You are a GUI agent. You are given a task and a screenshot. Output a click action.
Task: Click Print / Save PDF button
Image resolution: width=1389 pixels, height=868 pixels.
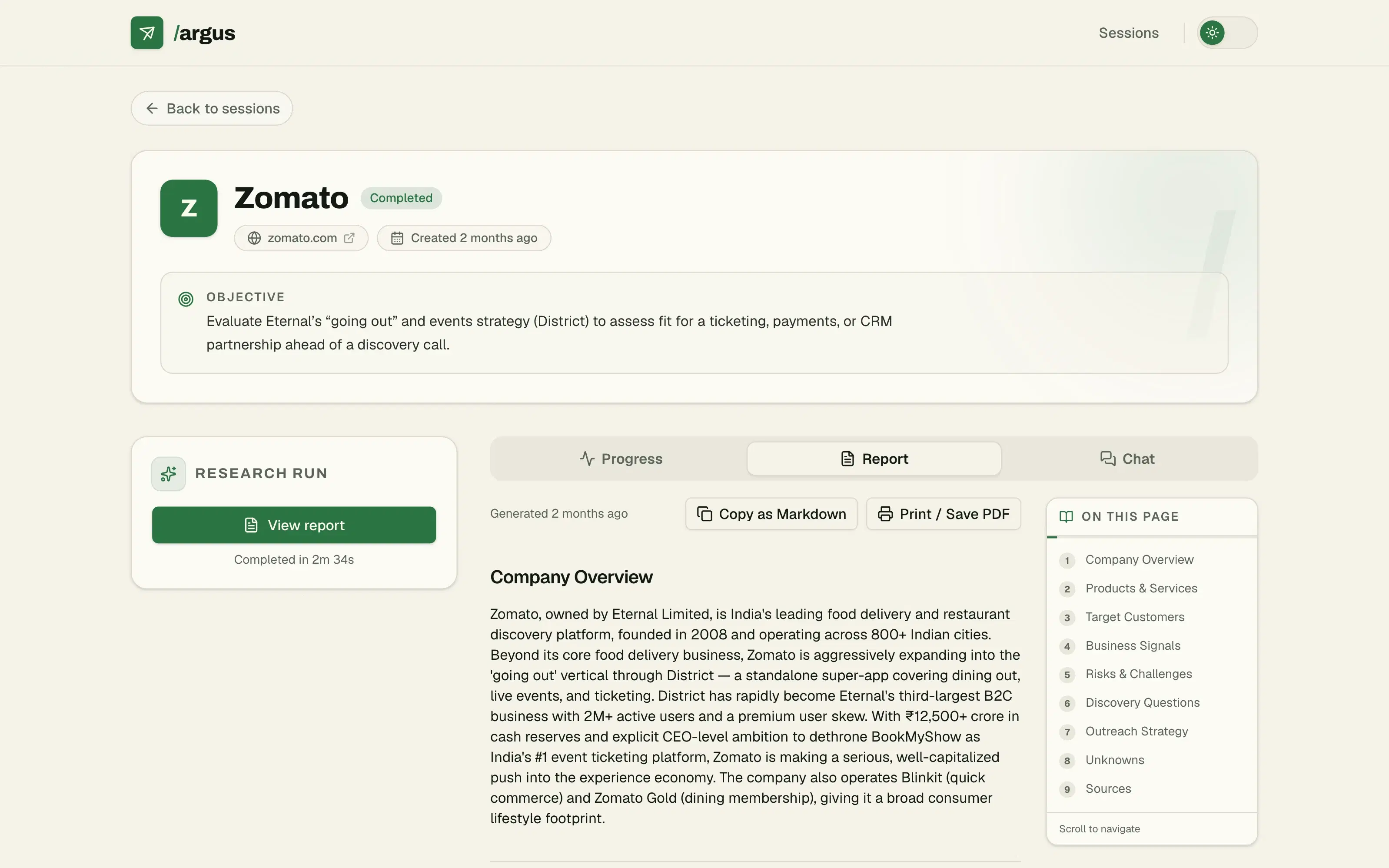point(944,514)
